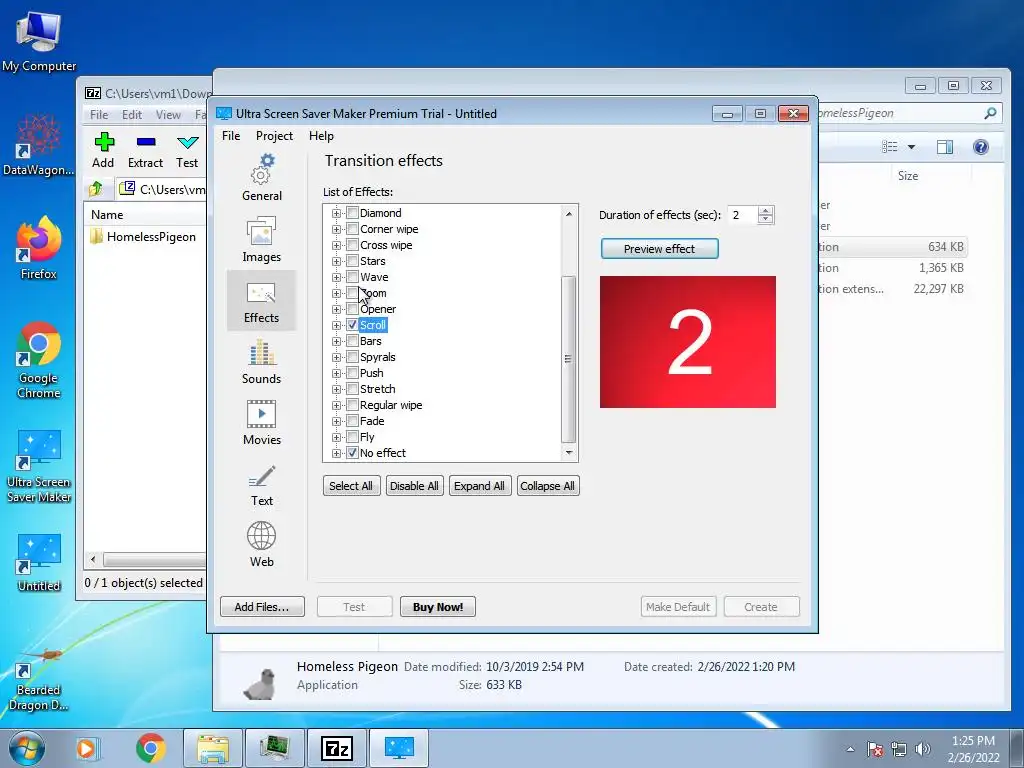Expand the Wave effect tree node
This screenshot has height=768, width=1024.
pos(336,277)
